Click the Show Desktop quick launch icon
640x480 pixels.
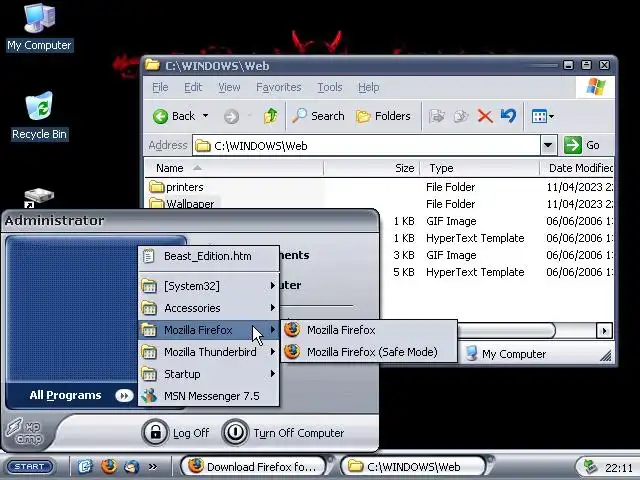[85, 466]
